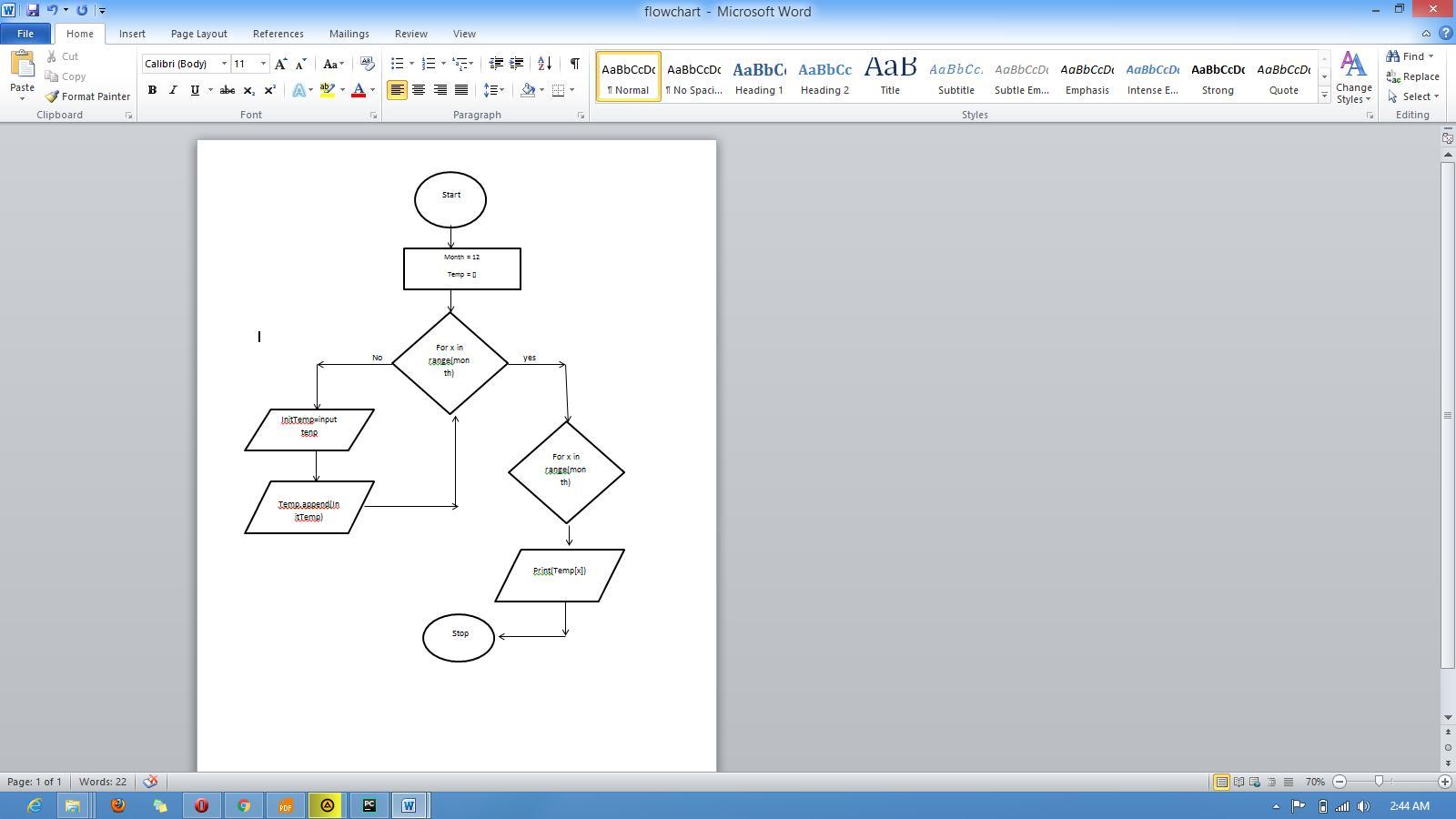Toggle Show/Hide paragraph marks
Image resolution: width=1456 pixels, height=819 pixels.
coord(574,64)
